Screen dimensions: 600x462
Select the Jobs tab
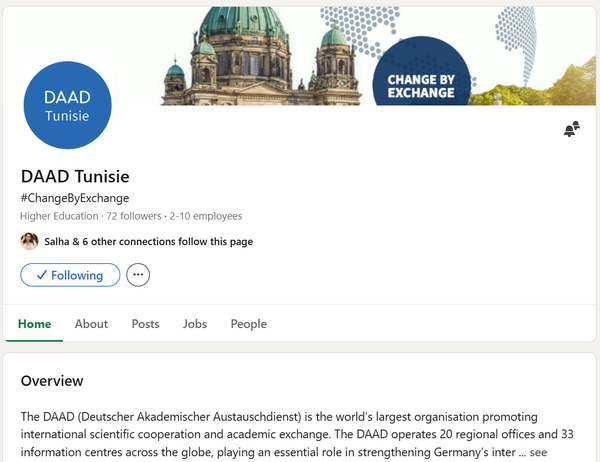195,324
